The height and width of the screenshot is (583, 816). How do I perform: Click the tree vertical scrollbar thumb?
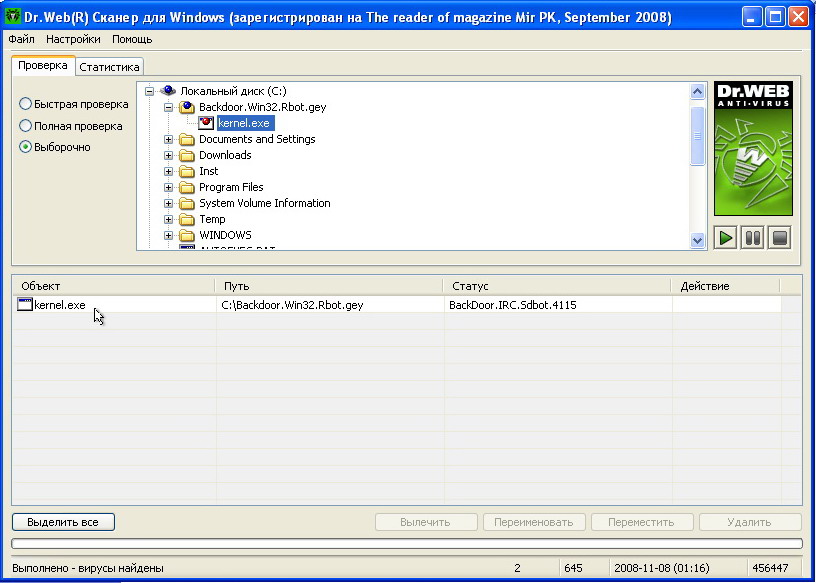point(697,136)
